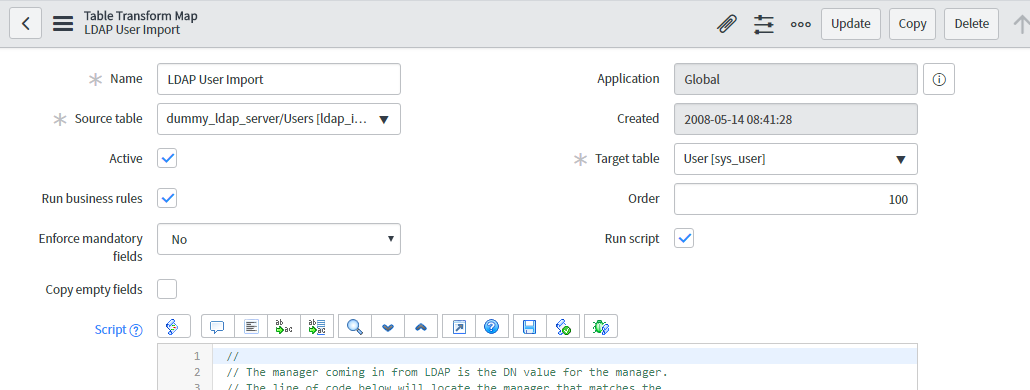Uncheck Run business rules checkbox
The height and width of the screenshot is (390, 1030).
(x=167, y=198)
